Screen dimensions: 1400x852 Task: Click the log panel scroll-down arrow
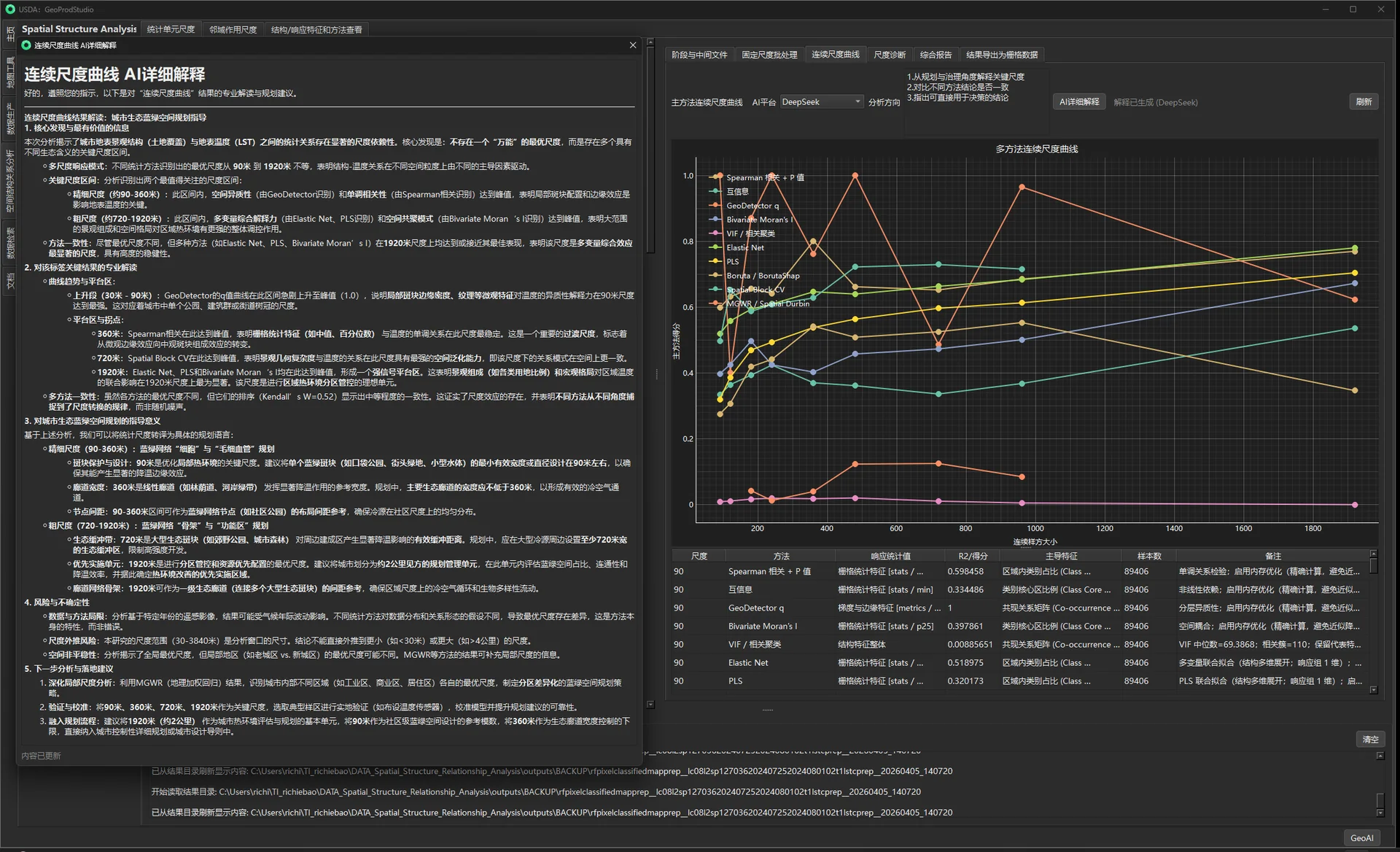coord(1380,813)
